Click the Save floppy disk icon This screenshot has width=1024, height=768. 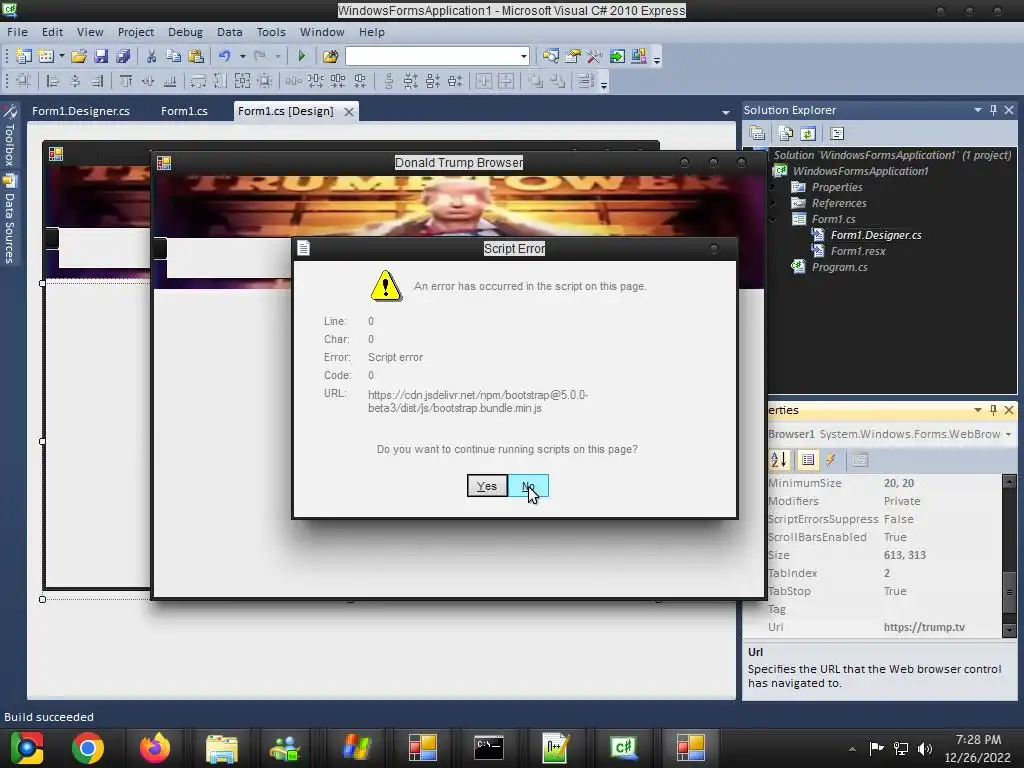(101, 56)
